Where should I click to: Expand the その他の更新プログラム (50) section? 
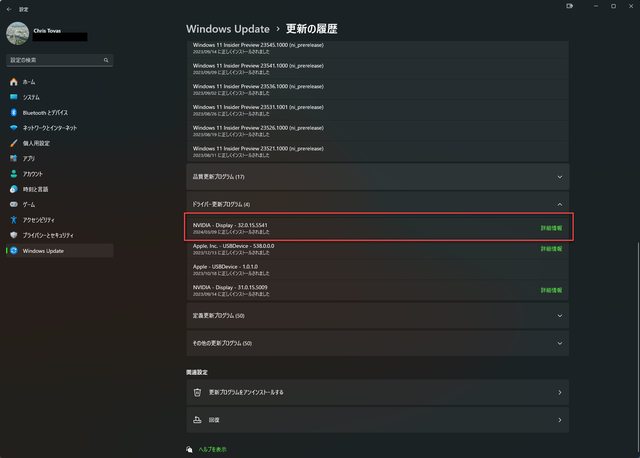tap(377, 343)
